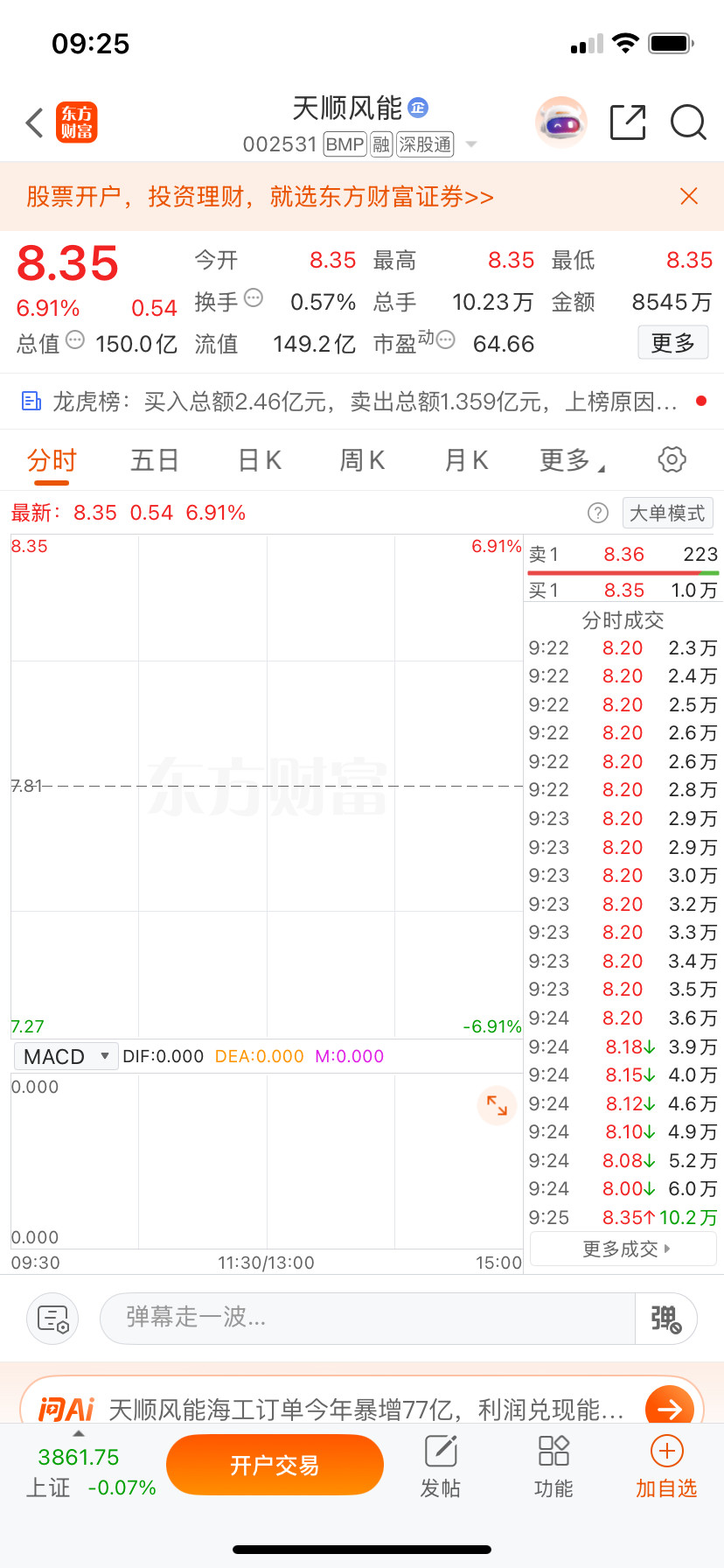Viewport: 724px width, 1568px height.
Task: Tap the 股票开户 promo banner link
Action: pos(260,196)
